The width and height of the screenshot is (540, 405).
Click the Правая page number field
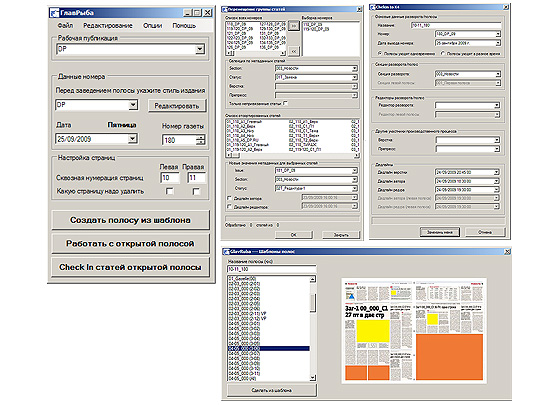click(x=196, y=178)
